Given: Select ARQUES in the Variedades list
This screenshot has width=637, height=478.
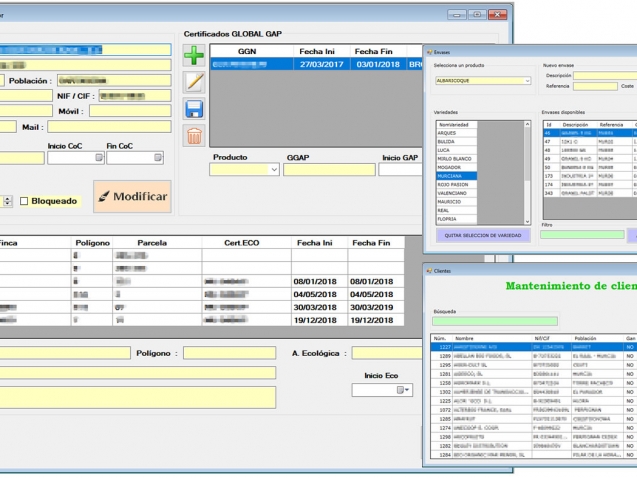Looking at the screenshot, I should 457,133.
